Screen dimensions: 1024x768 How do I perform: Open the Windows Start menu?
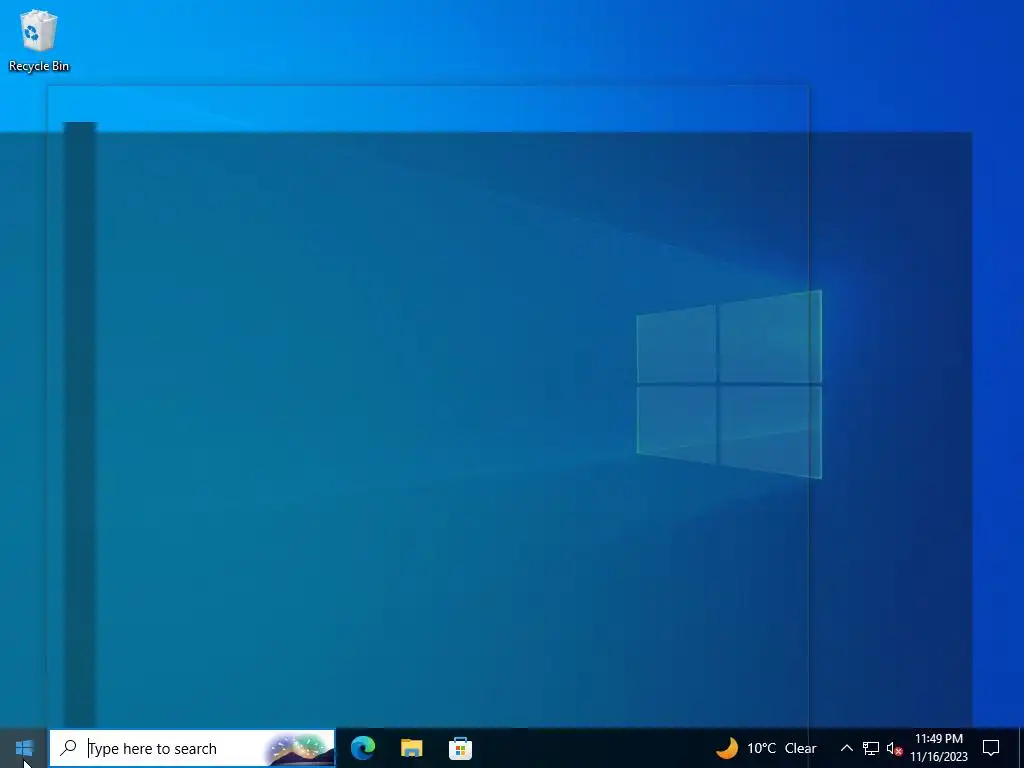pos(24,748)
